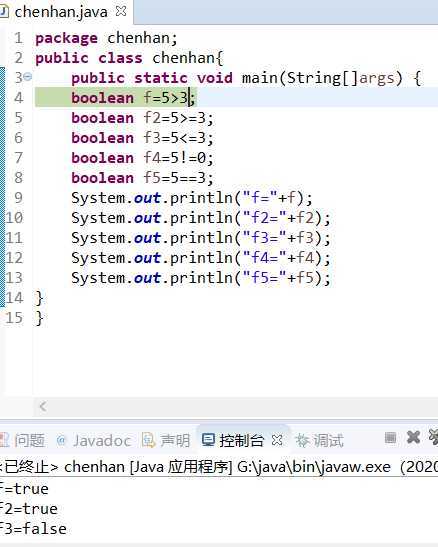Click the console monitor icon

coord(208,440)
